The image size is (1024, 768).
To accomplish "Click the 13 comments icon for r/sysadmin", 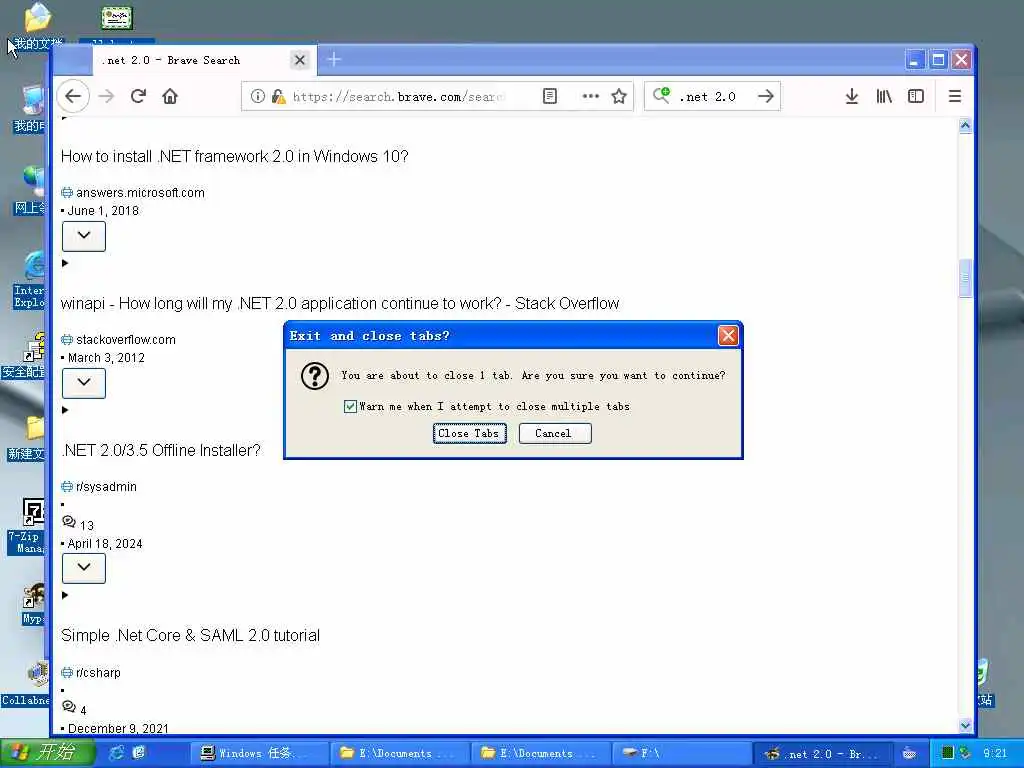I will point(69,522).
